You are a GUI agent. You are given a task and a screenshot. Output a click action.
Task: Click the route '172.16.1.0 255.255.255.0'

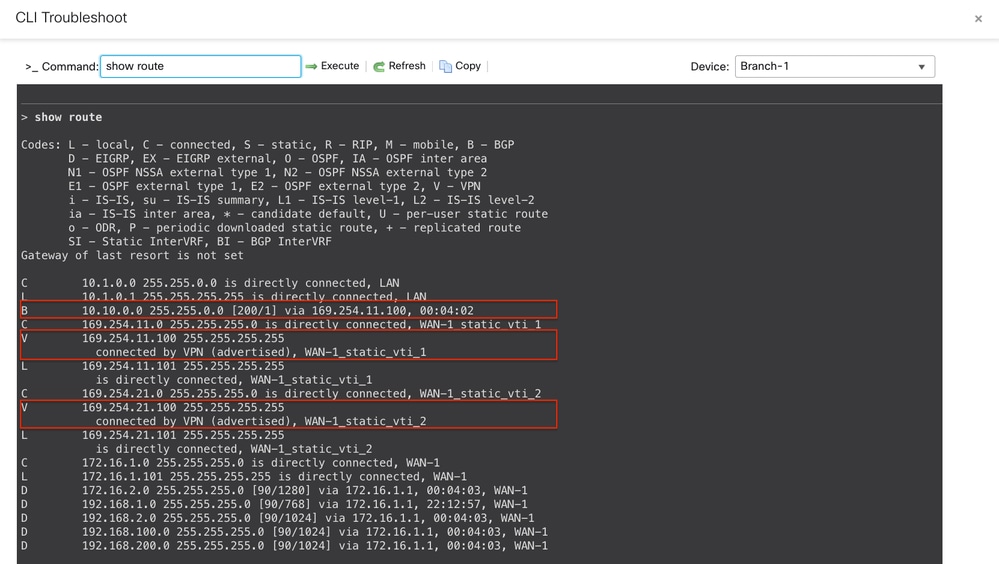point(230,463)
